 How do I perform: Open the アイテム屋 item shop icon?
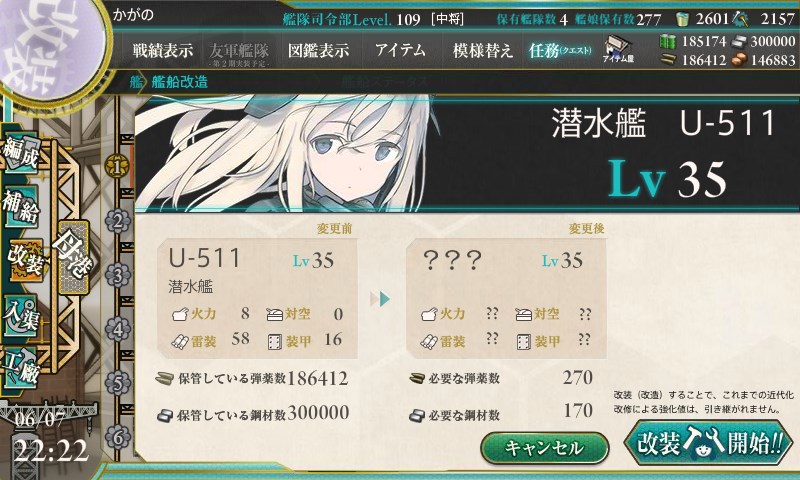point(617,49)
